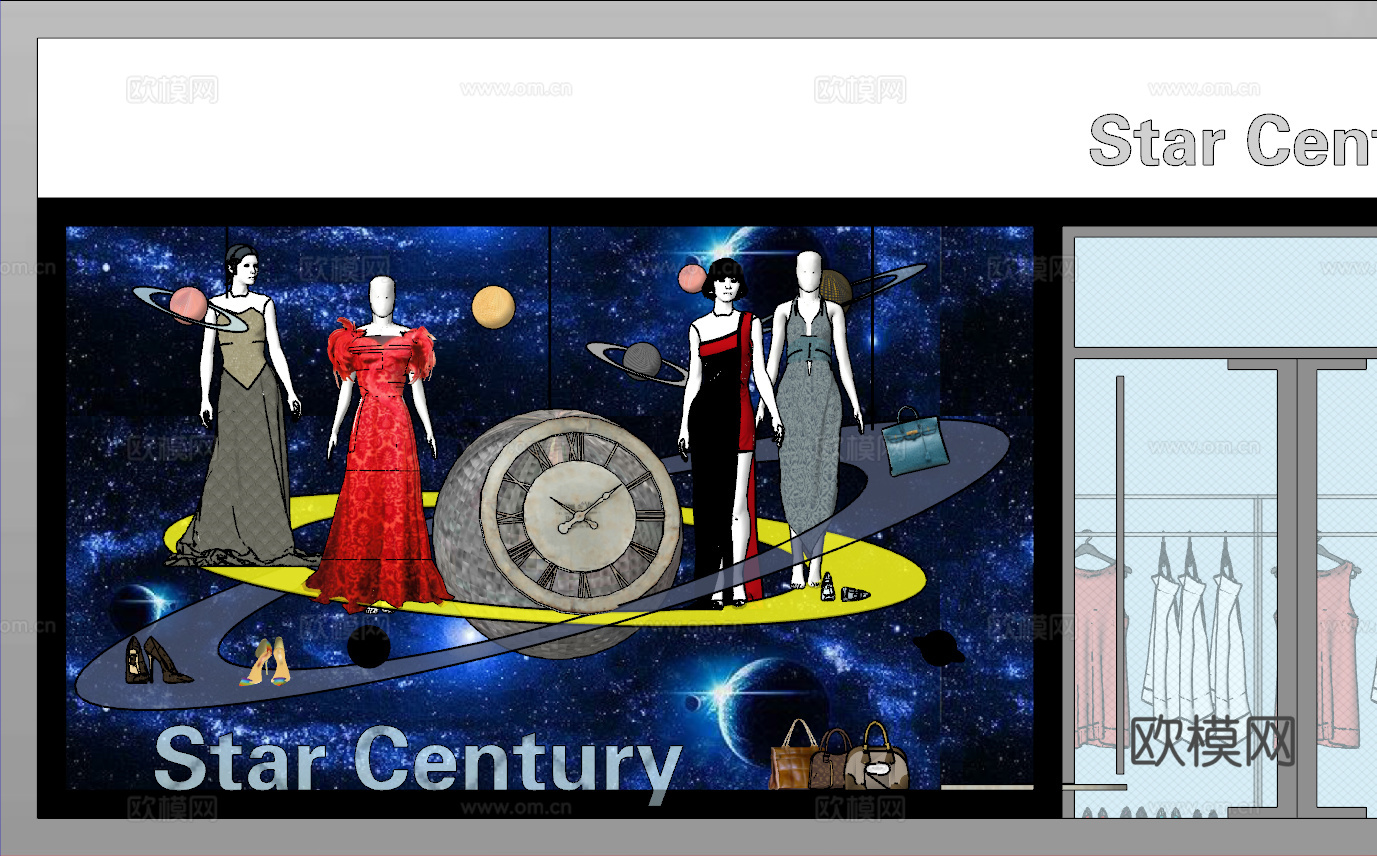Viewport: 1377px width, 856px height.
Task: Select the brown leather tote bag at bottom
Action: [x=794, y=755]
